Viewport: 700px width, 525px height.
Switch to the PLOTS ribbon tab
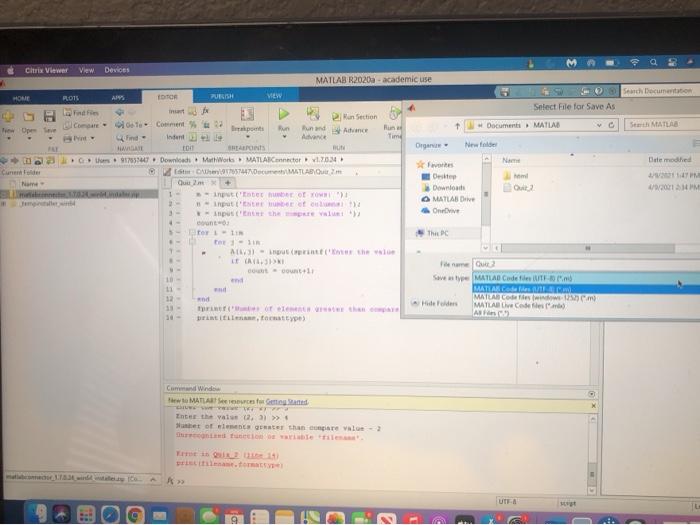(x=71, y=98)
